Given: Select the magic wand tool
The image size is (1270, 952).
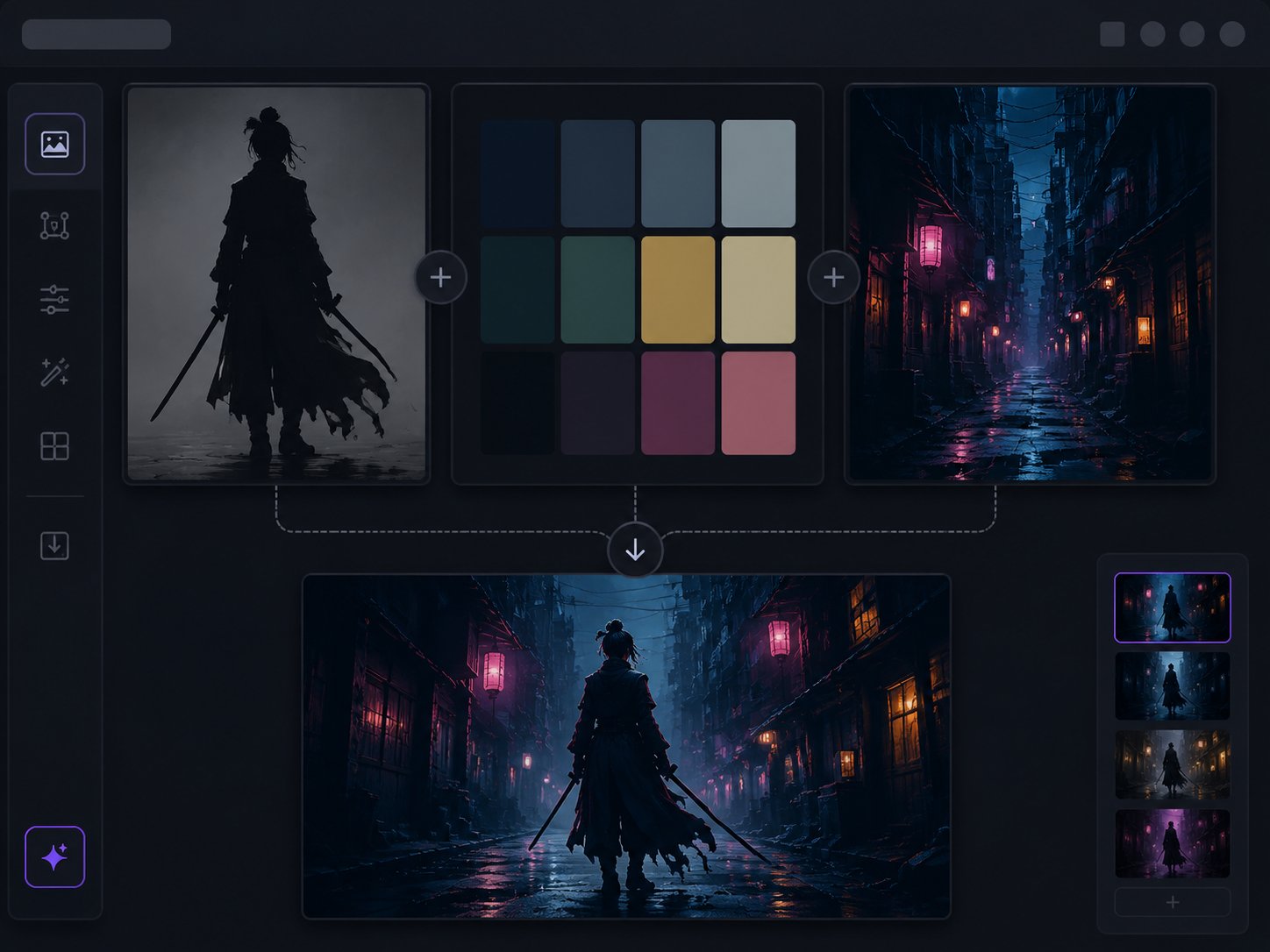Looking at the screenshot, I should click(x=54, y=373).
